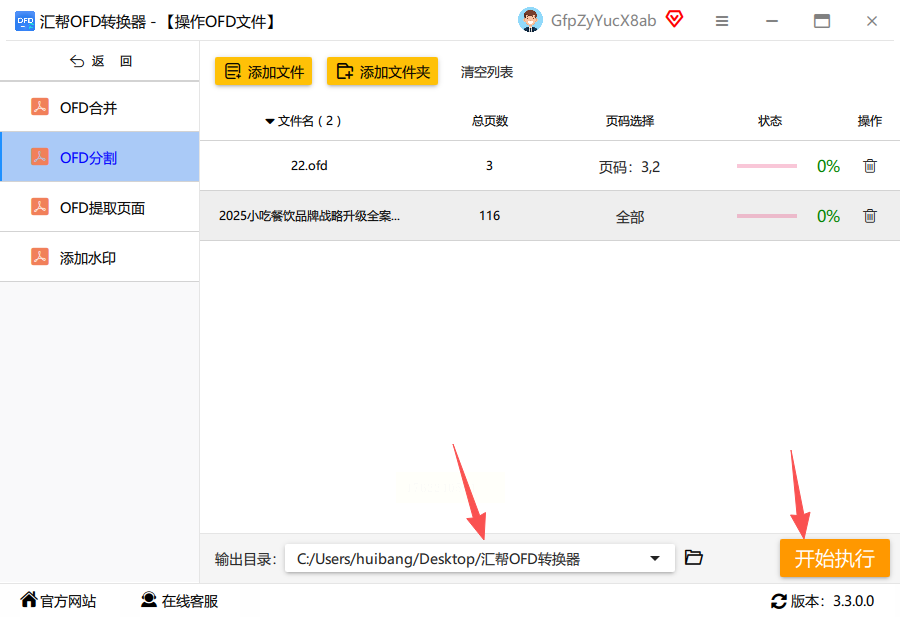Click the 操作 column header

coord(870,121)
